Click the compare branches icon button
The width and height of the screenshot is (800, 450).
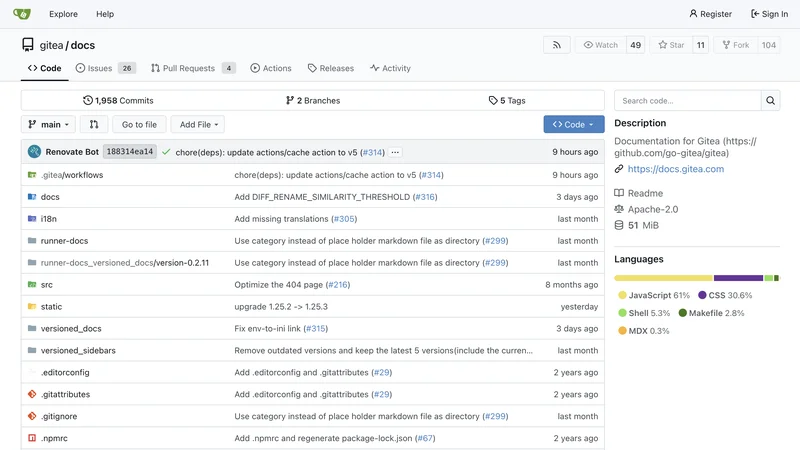pyautogui.click(x=94, y=124)
